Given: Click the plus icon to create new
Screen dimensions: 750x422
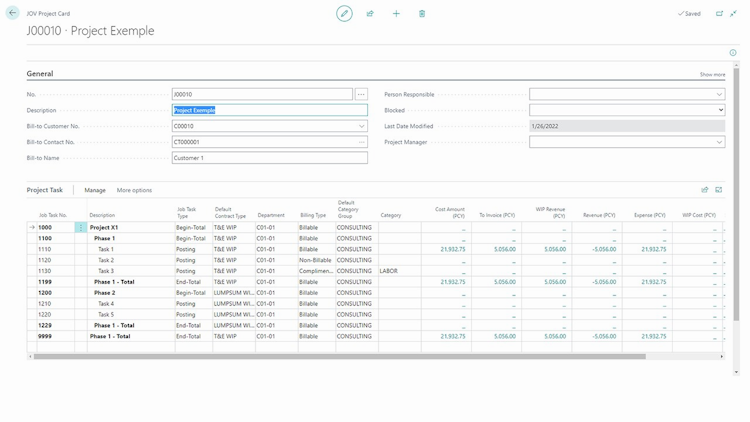Looking at the screenshot, I should pos(396,13).
